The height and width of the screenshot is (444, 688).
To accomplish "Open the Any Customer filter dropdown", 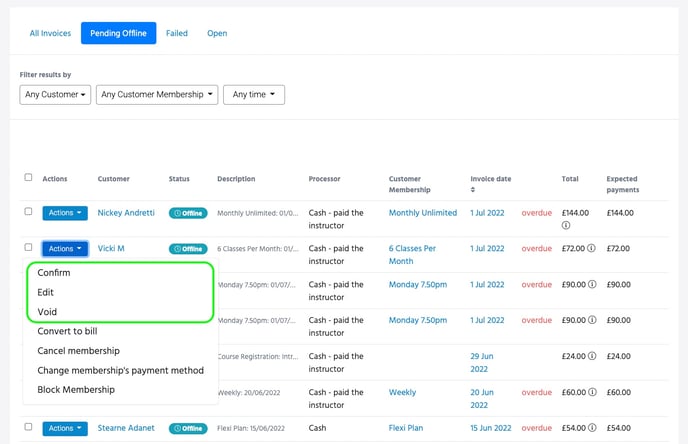I will pos(55,95).
